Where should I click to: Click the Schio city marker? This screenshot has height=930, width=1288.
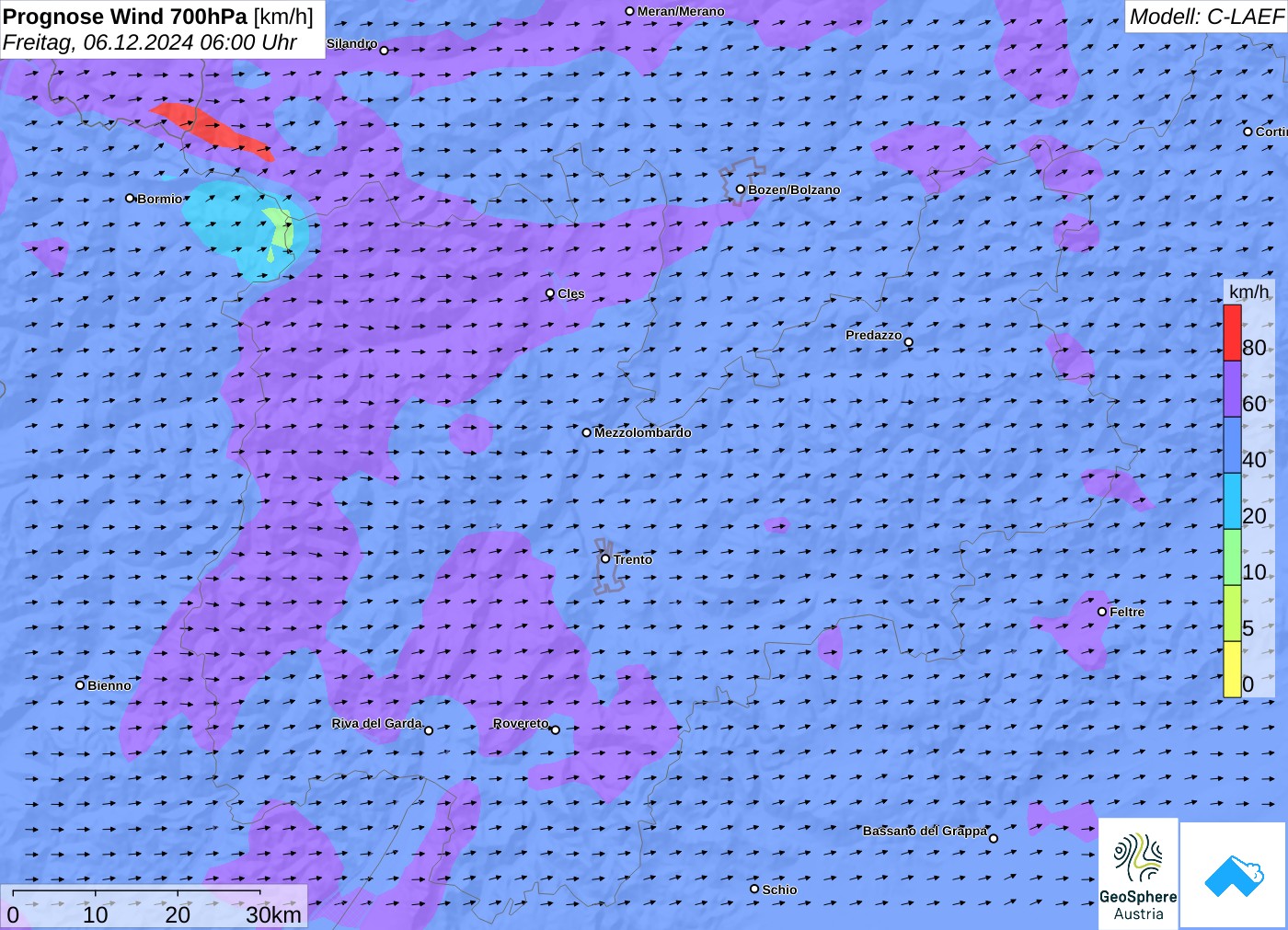tap(754, 889)
